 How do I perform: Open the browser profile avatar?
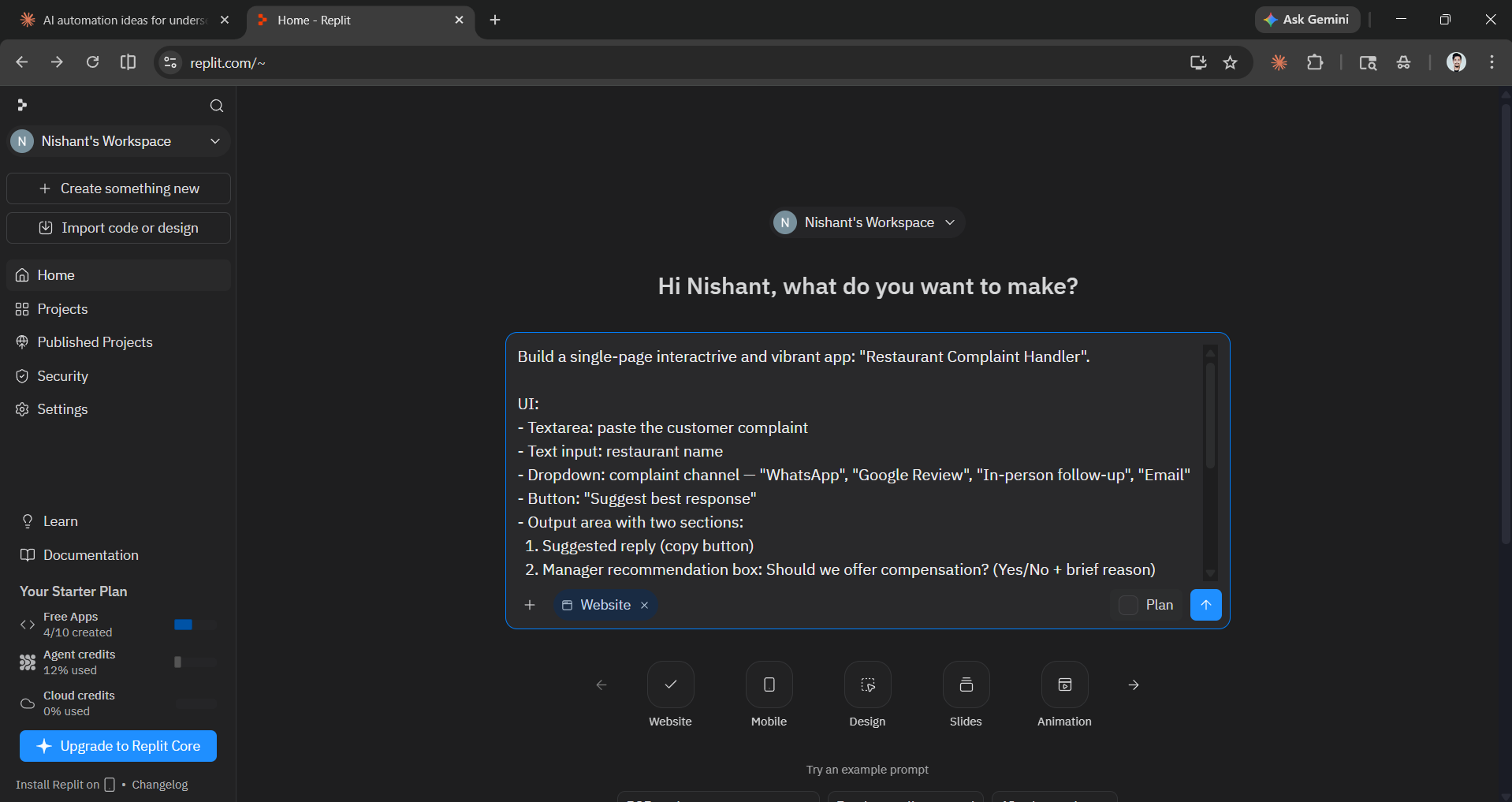point(1456,62)
